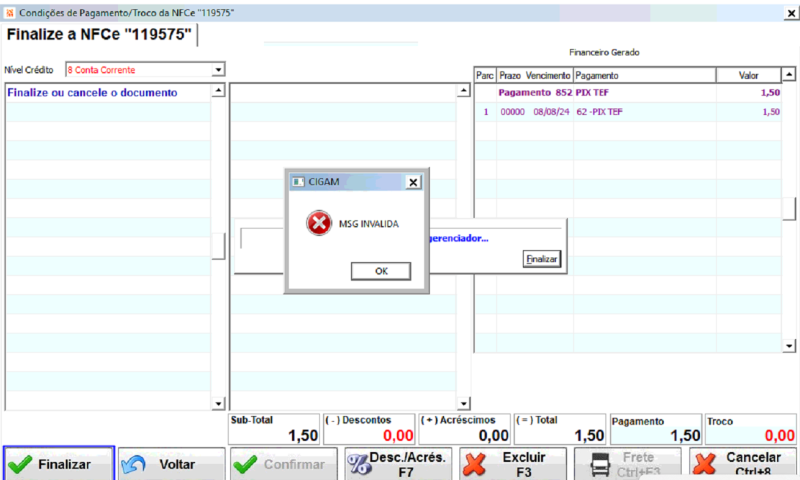Click scroll down arrow of Financeiro Gerado
This screenshot has width=800, height=480.
pos(789,346)
